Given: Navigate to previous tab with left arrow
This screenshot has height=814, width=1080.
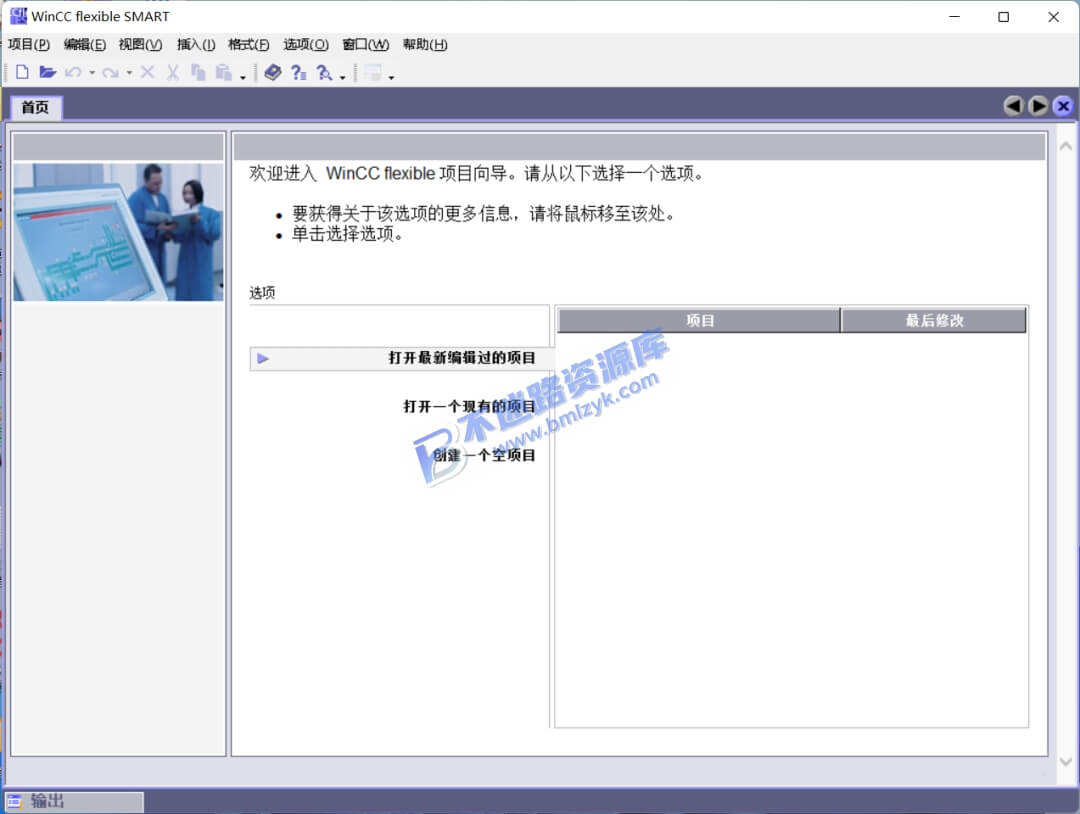Looking at the screenshot, I should click(1013, 106).
